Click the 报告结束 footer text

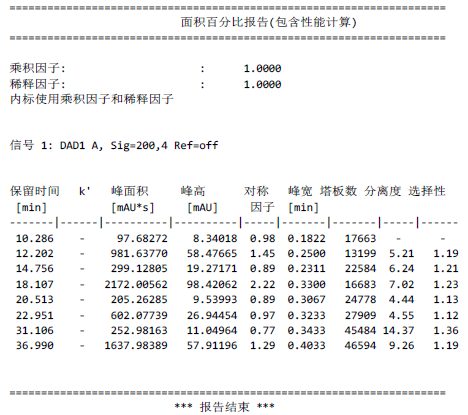click(224, 407)
